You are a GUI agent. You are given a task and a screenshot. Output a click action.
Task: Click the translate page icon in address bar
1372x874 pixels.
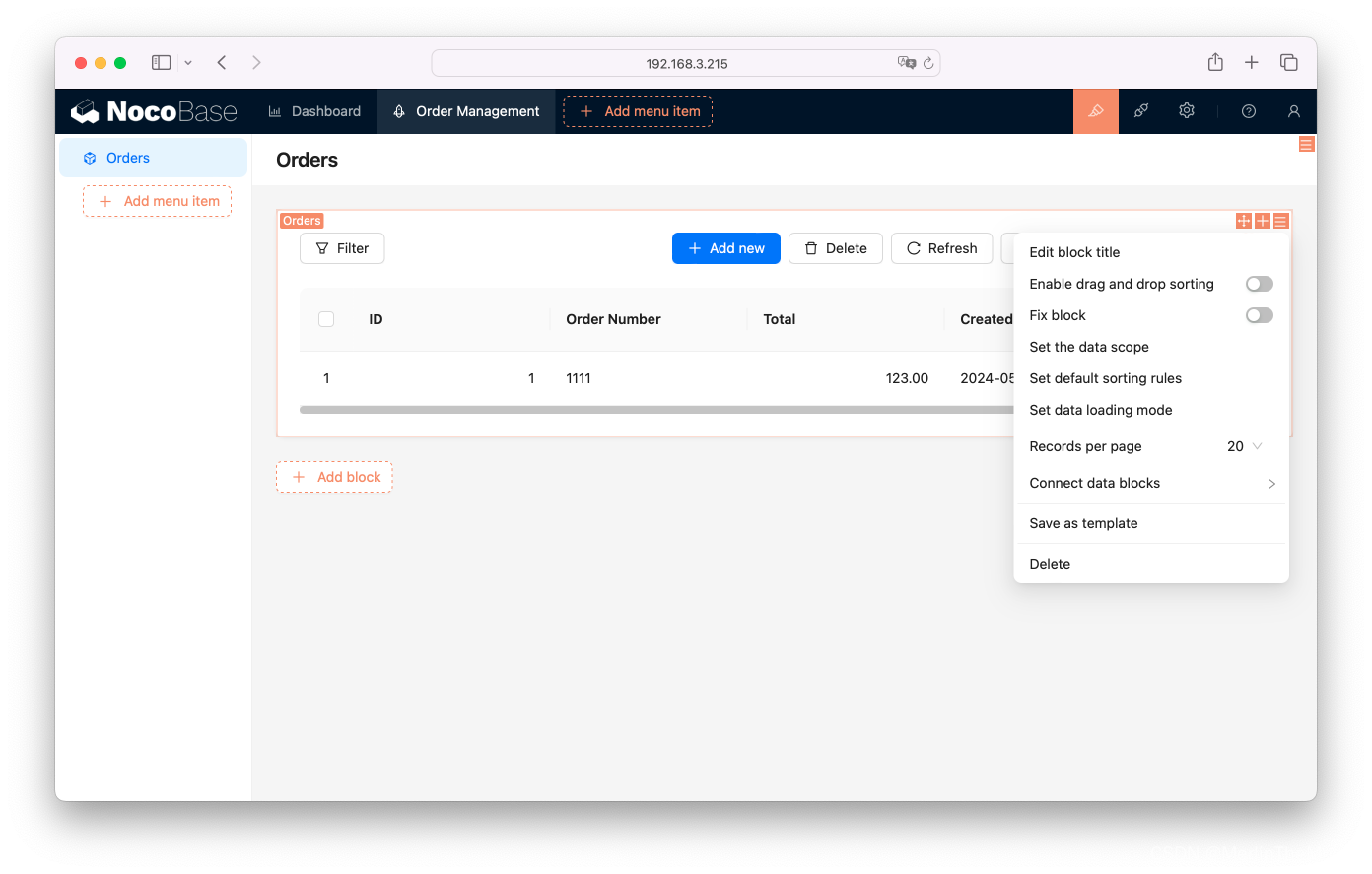[x=907, y=63]
